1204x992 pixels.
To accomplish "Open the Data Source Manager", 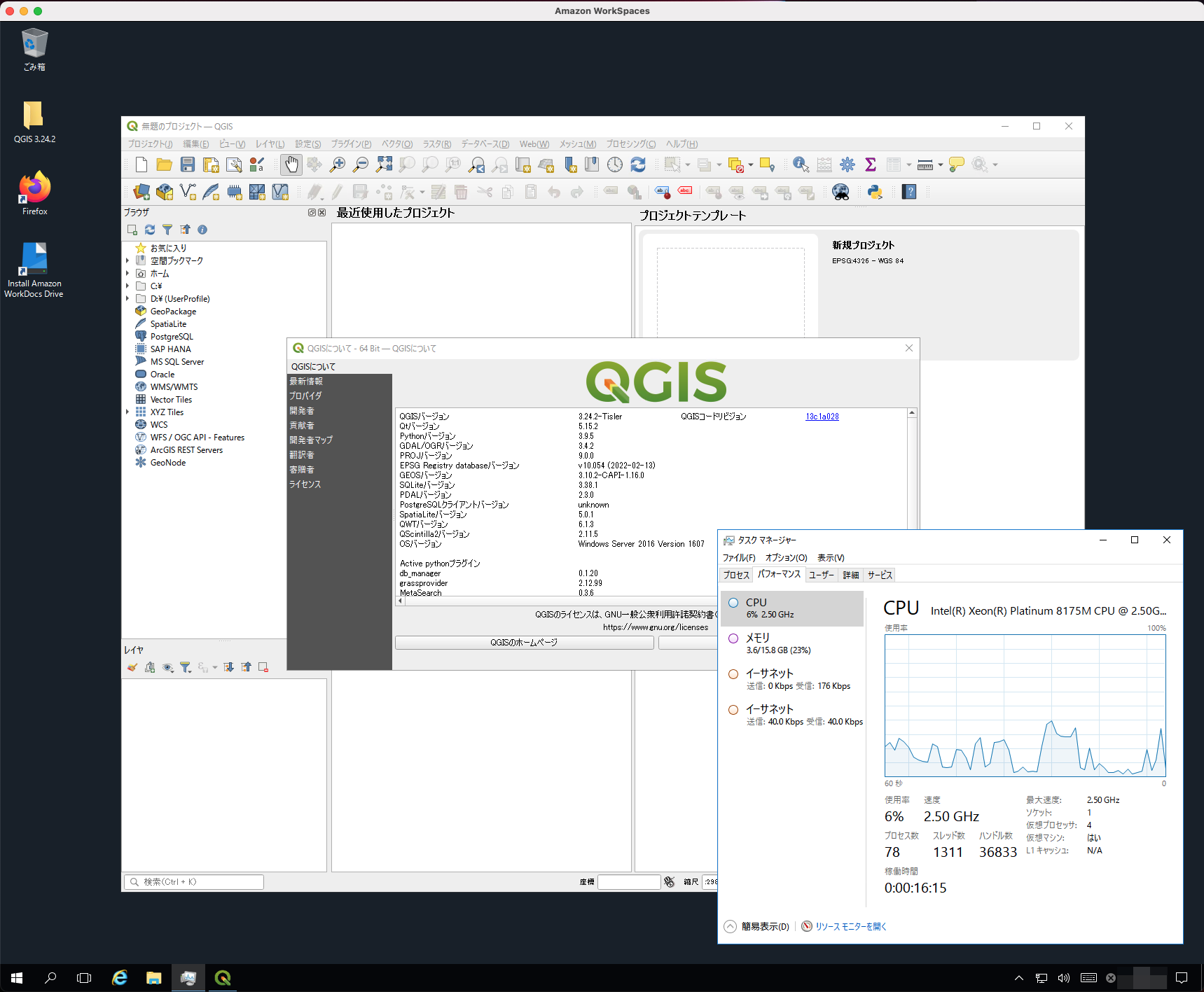I will (x=140, y=192).
